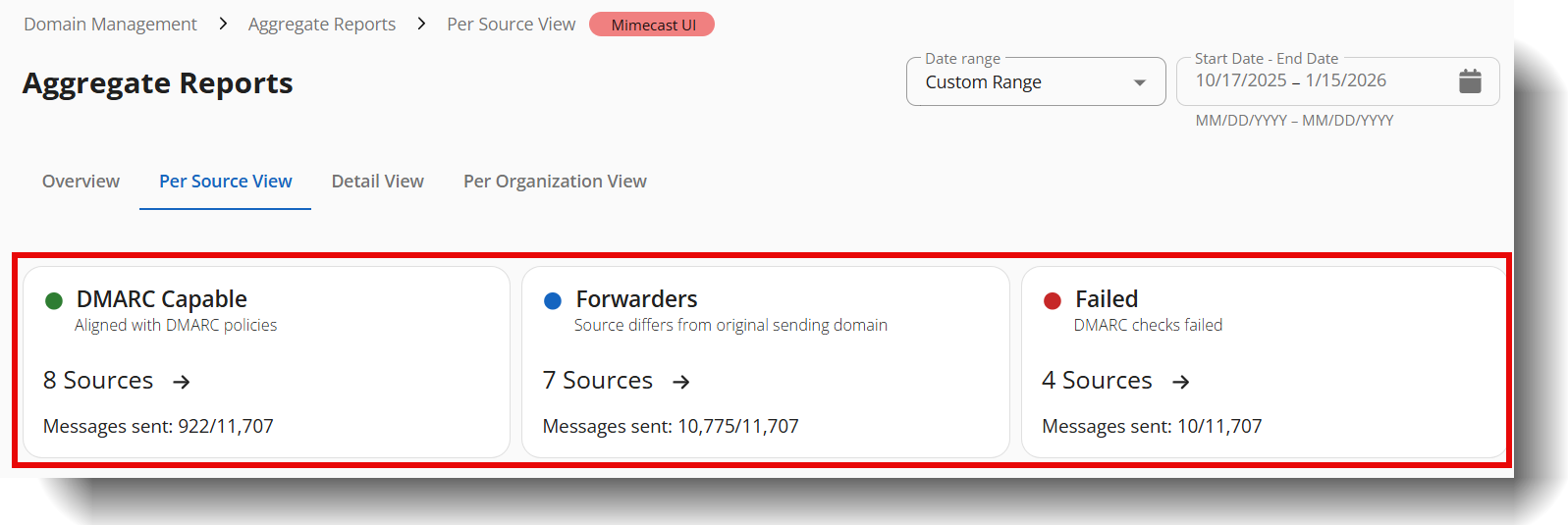Go to Domain Management breadcrumb
The image size is (1568, 525).
110,25
